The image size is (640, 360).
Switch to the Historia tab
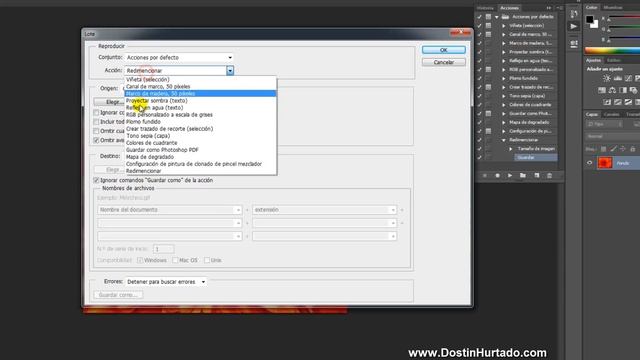pos(485,8)
